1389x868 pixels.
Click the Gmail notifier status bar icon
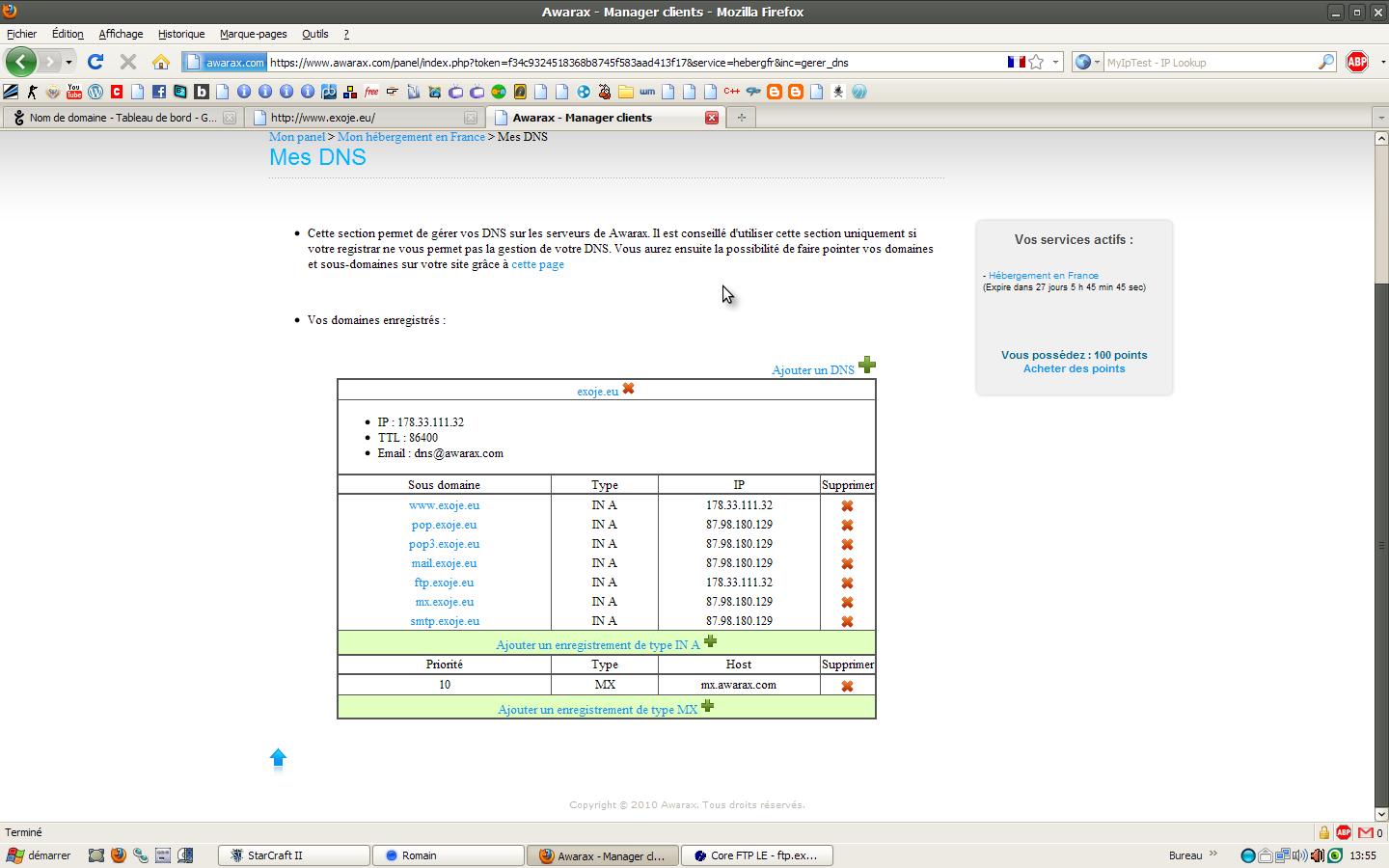(x=1366, y=832)
